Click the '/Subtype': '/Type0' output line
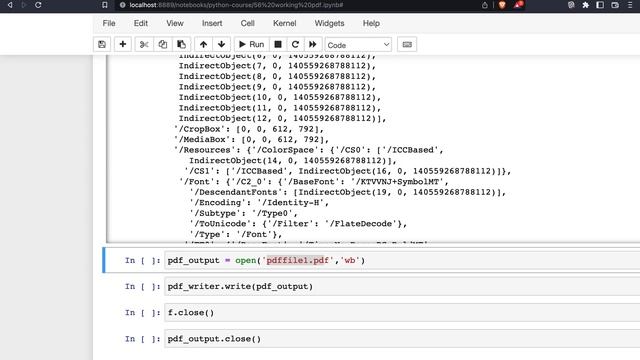The width and height of the screenshot is (640, 360). tap(243, 213)
